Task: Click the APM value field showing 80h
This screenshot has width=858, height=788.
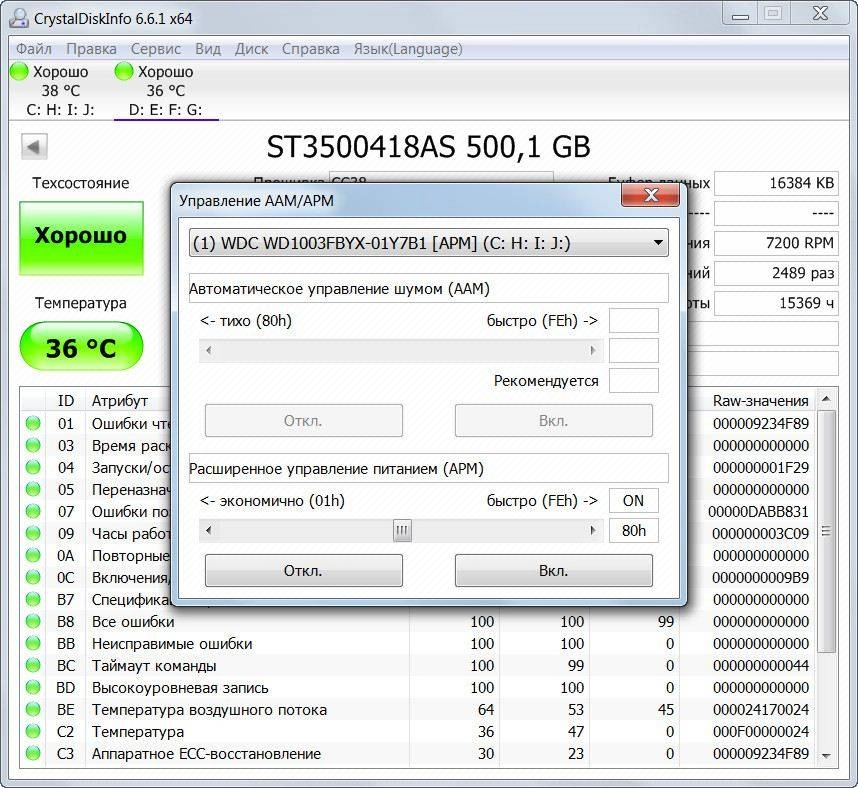Action: 634,530
